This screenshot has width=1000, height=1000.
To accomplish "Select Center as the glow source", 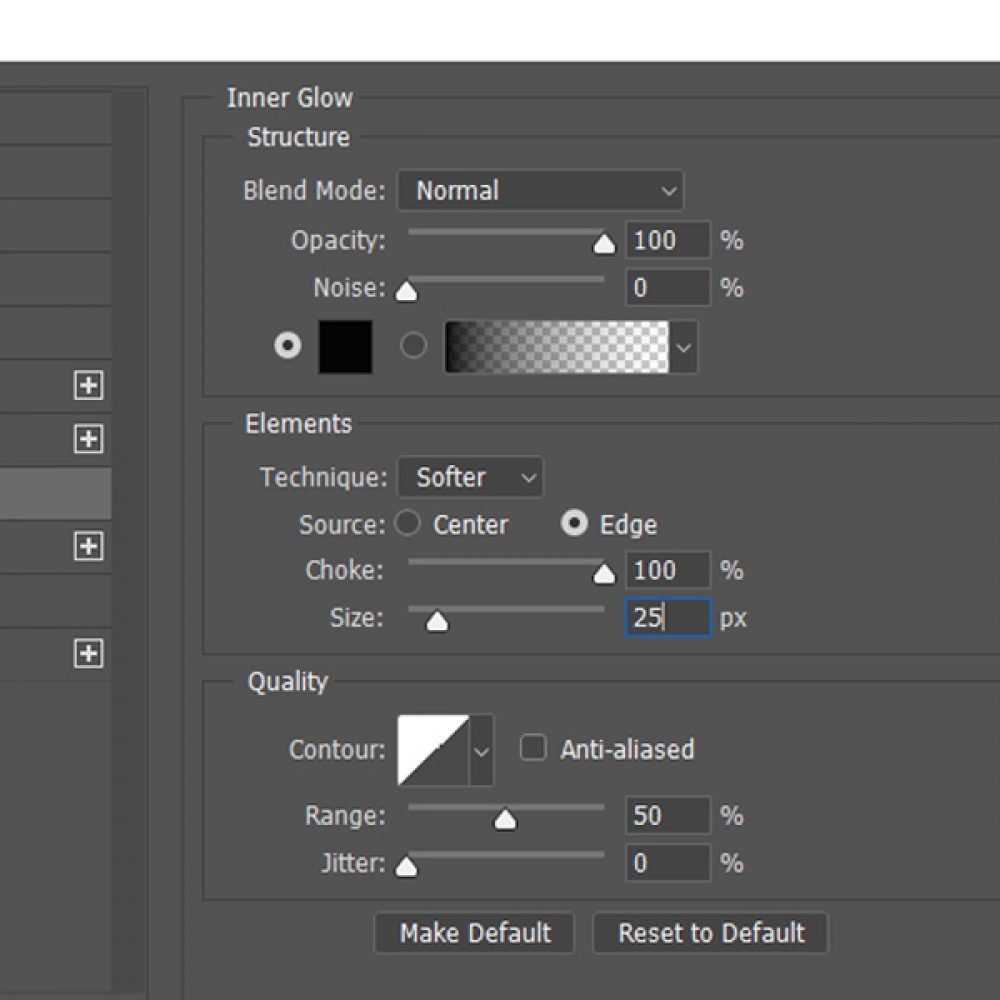I will 408,523.
